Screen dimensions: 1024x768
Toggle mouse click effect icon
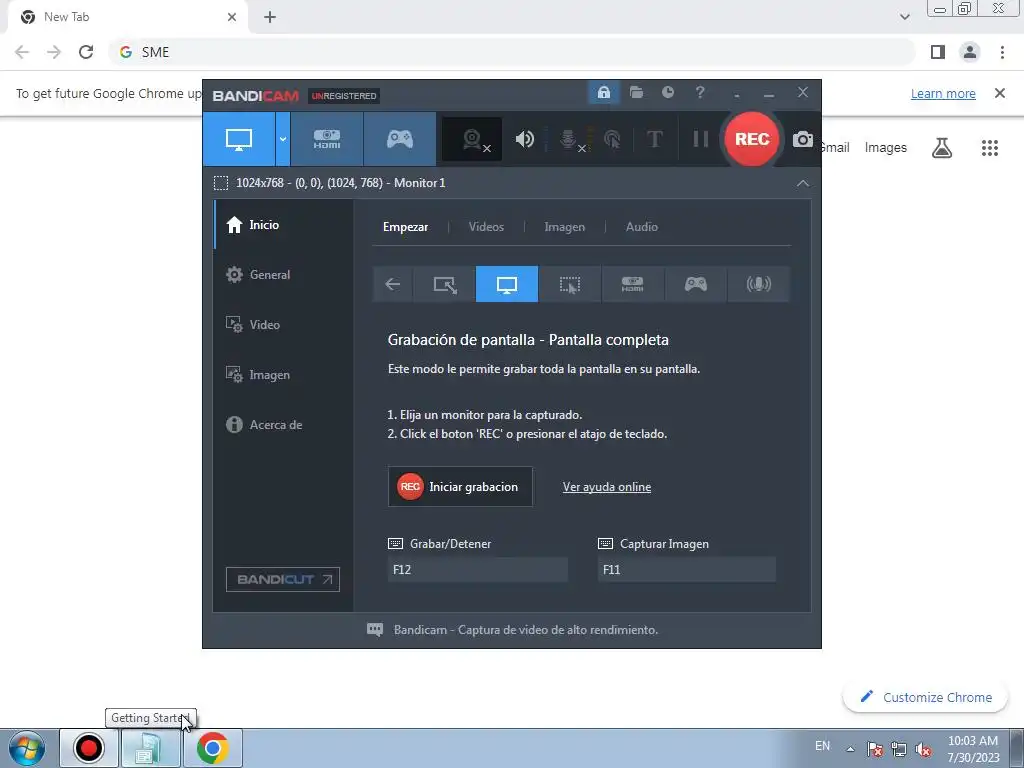(612, 139)
